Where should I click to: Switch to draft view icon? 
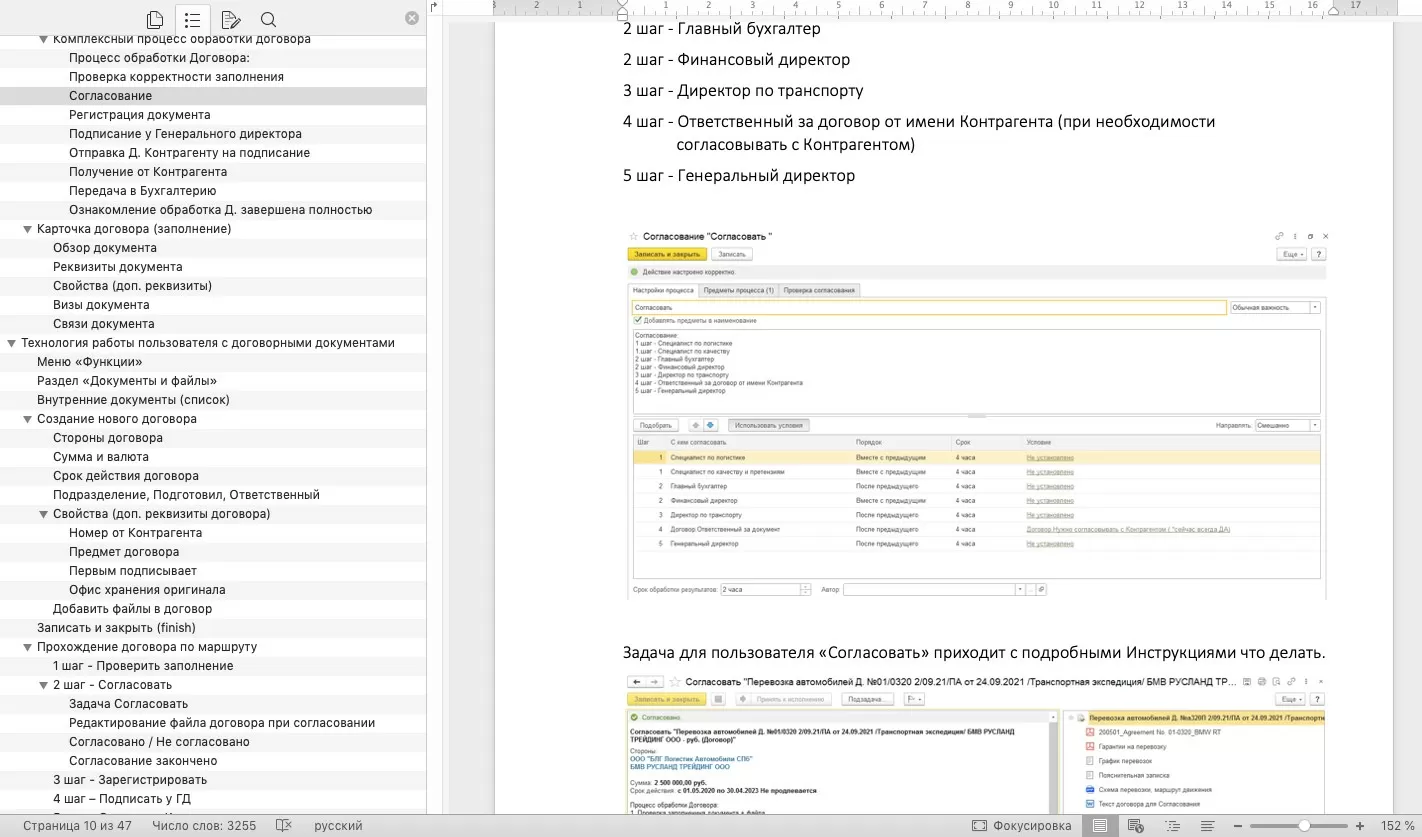[1207, 826]
